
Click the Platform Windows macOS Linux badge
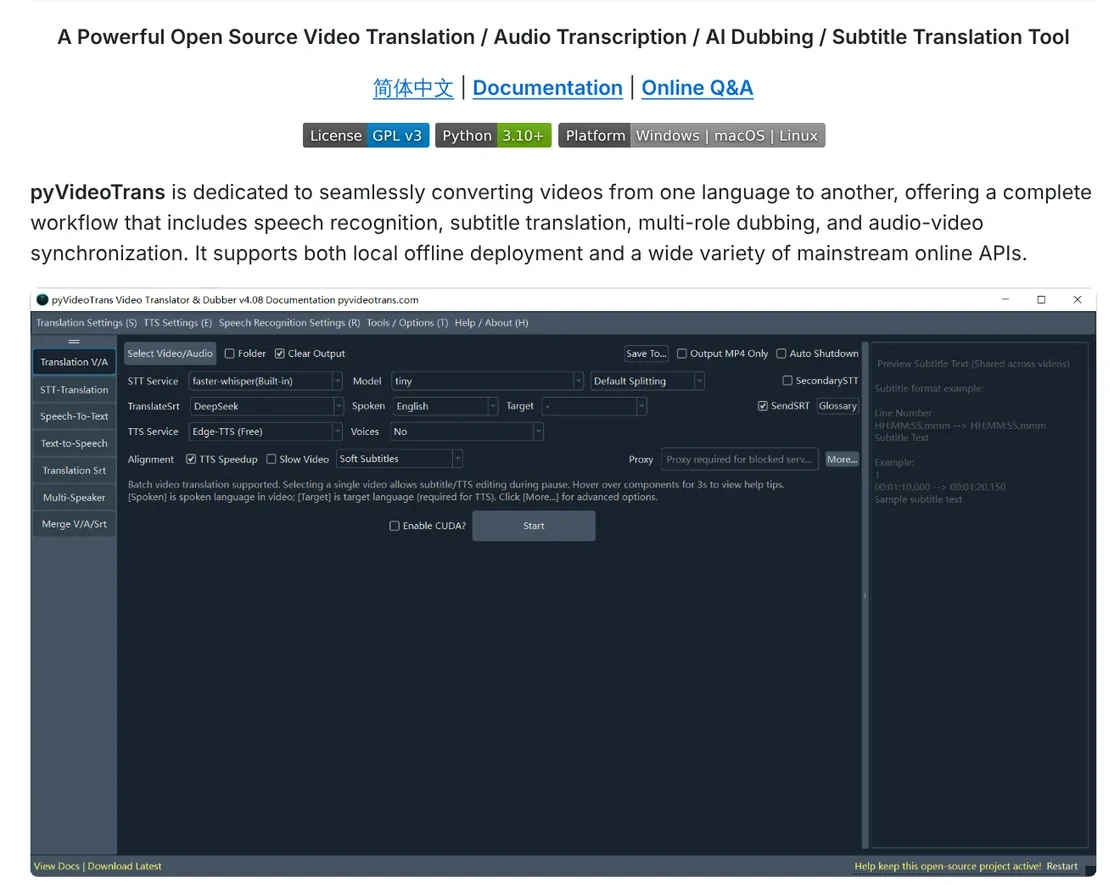pyautogui.click(x=692, y=135)
